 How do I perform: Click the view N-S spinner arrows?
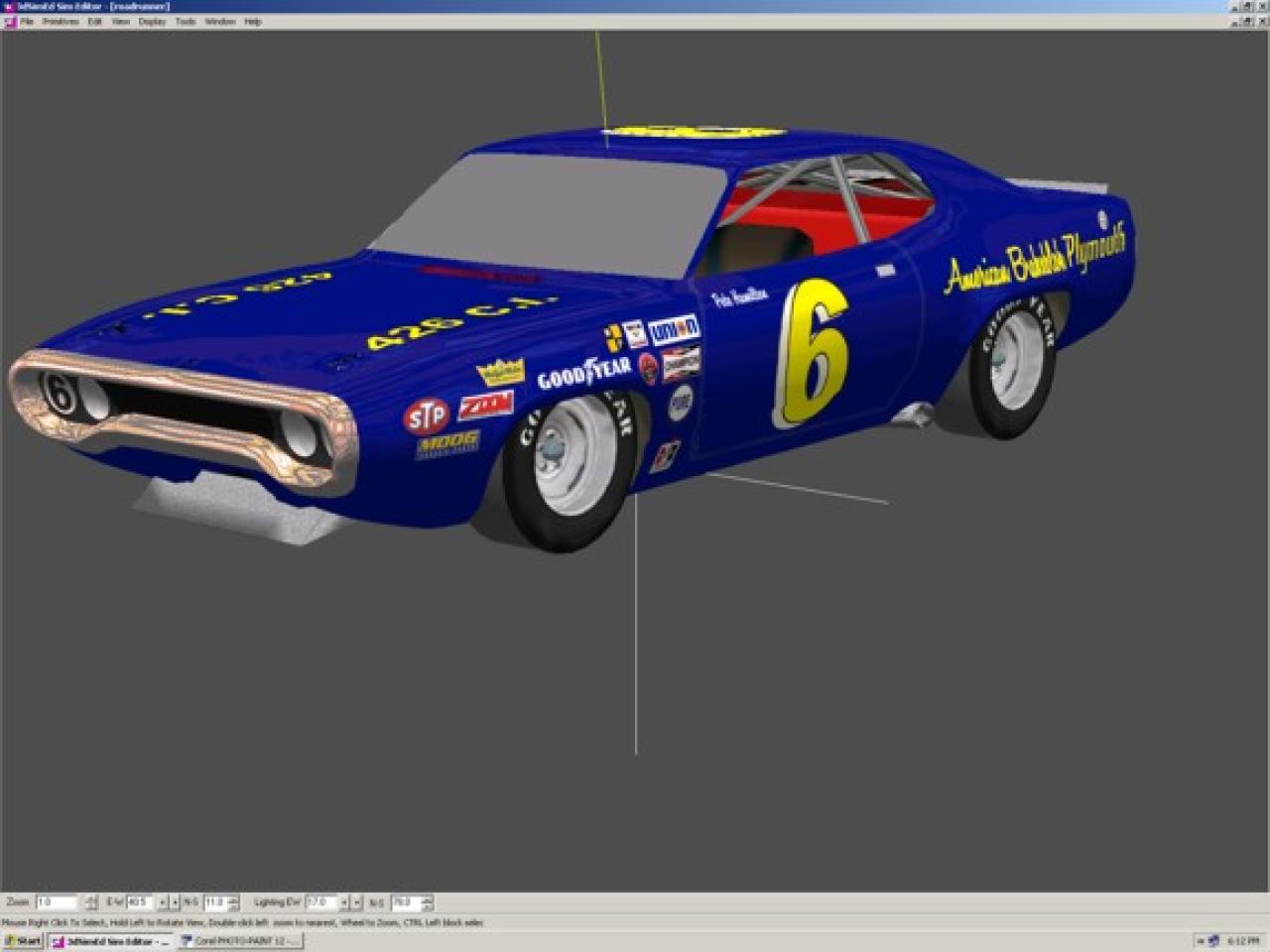233,902
